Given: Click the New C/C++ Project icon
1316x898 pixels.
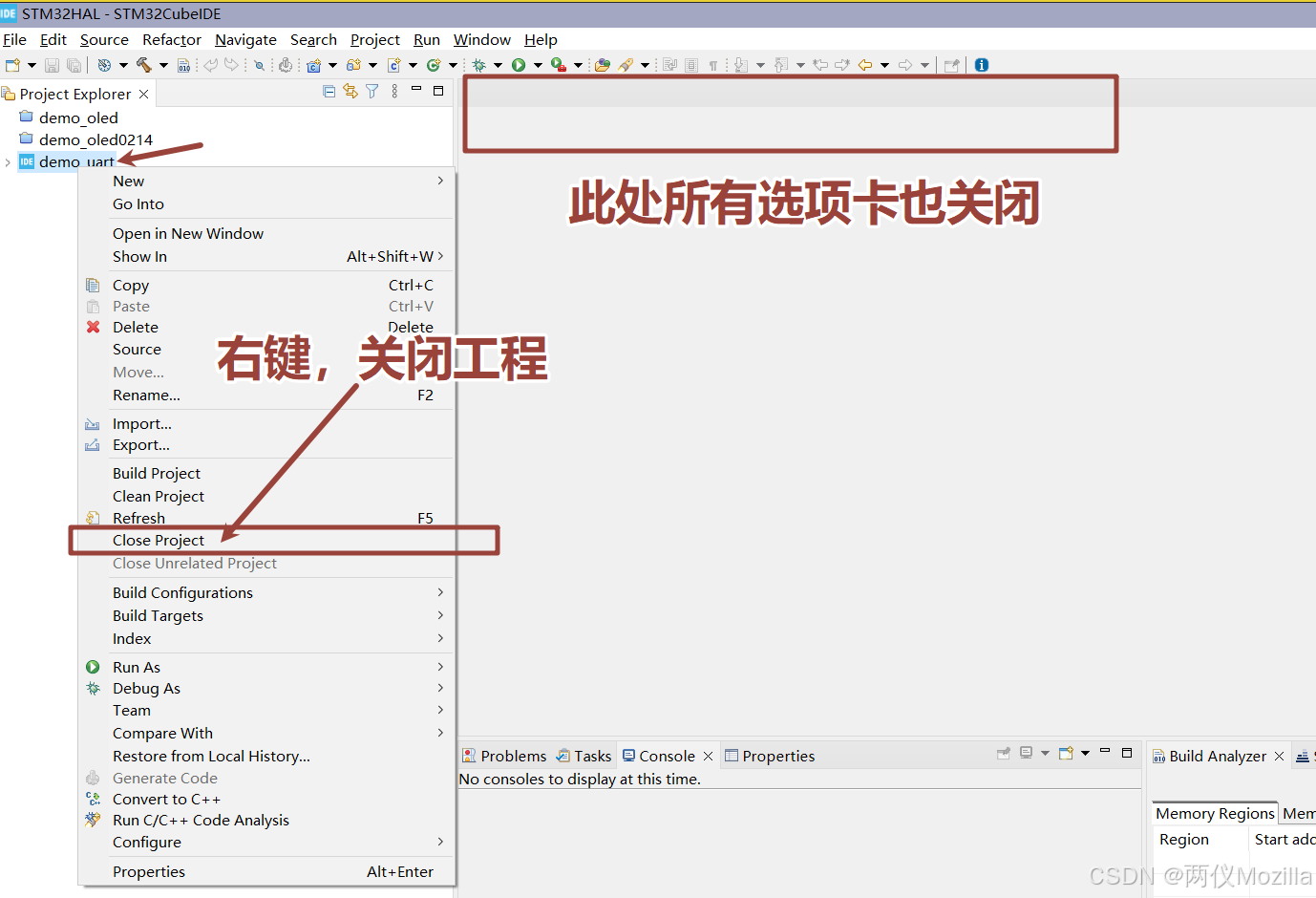Looking at the screenshot, I should (312, 65).
